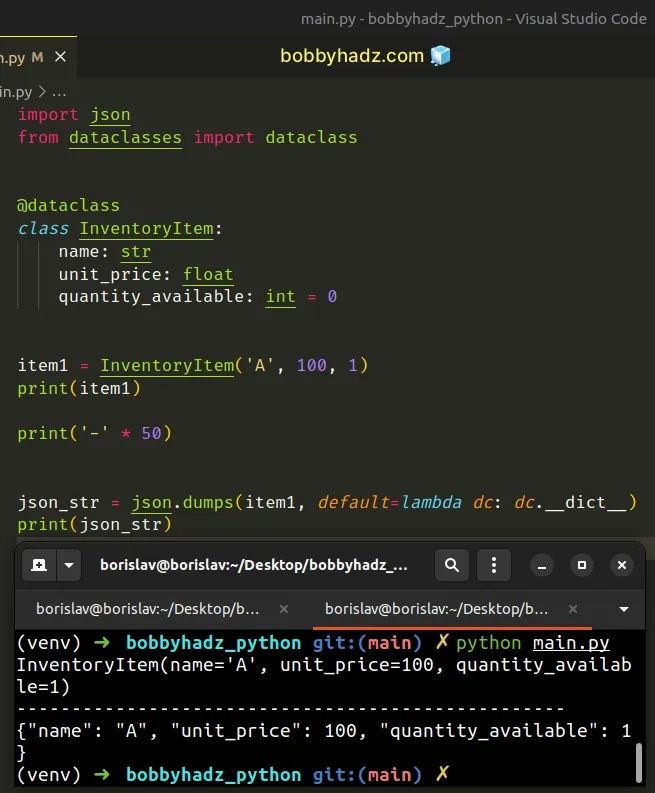Select the second active terminal tab
This screenshot has height=793, width=655.
(x=436, y=609)
